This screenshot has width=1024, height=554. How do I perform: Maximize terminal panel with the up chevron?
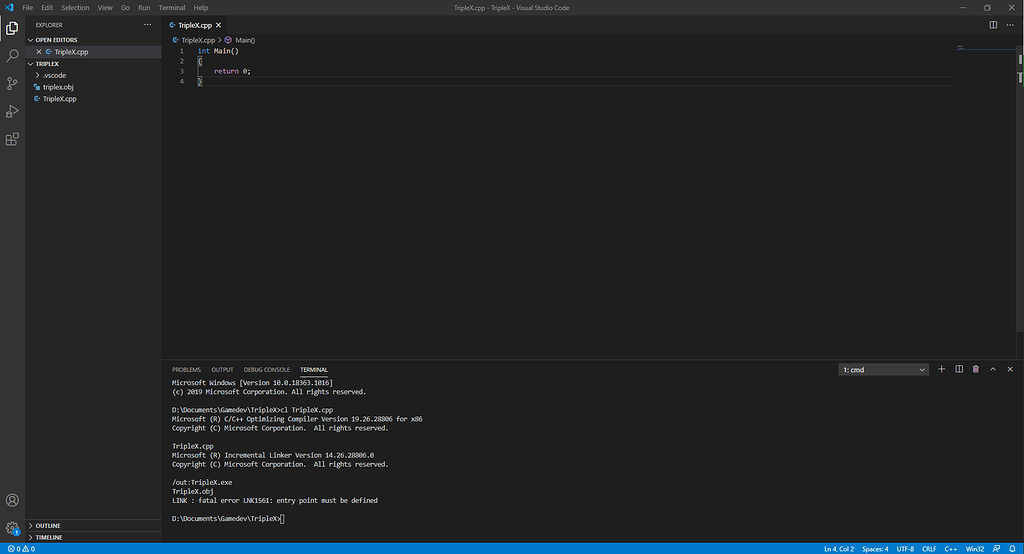(x=993, y=370)
